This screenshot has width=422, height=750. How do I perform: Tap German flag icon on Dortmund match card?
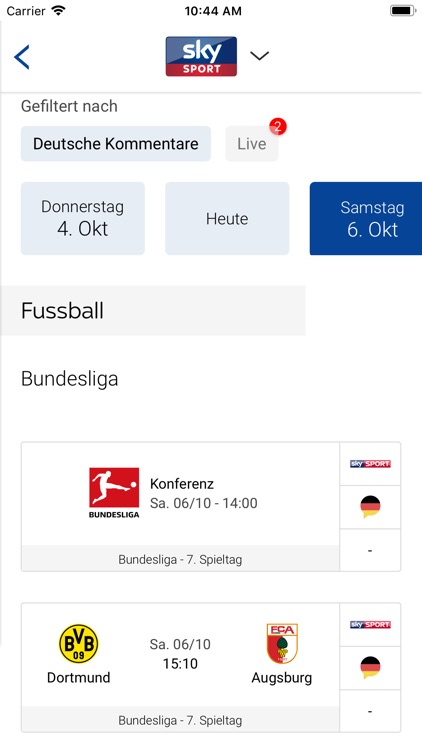pos(370,667)
